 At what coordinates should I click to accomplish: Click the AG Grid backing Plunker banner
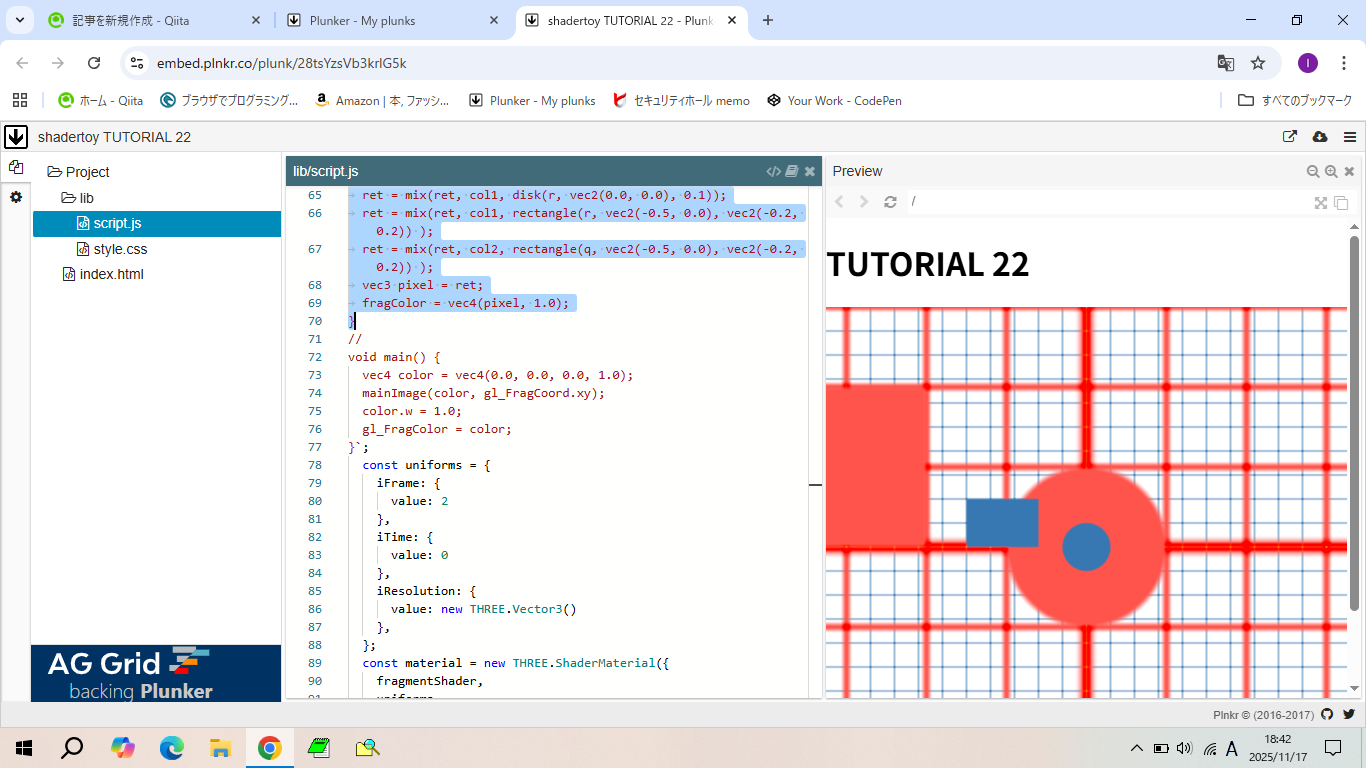click(156, 673)
